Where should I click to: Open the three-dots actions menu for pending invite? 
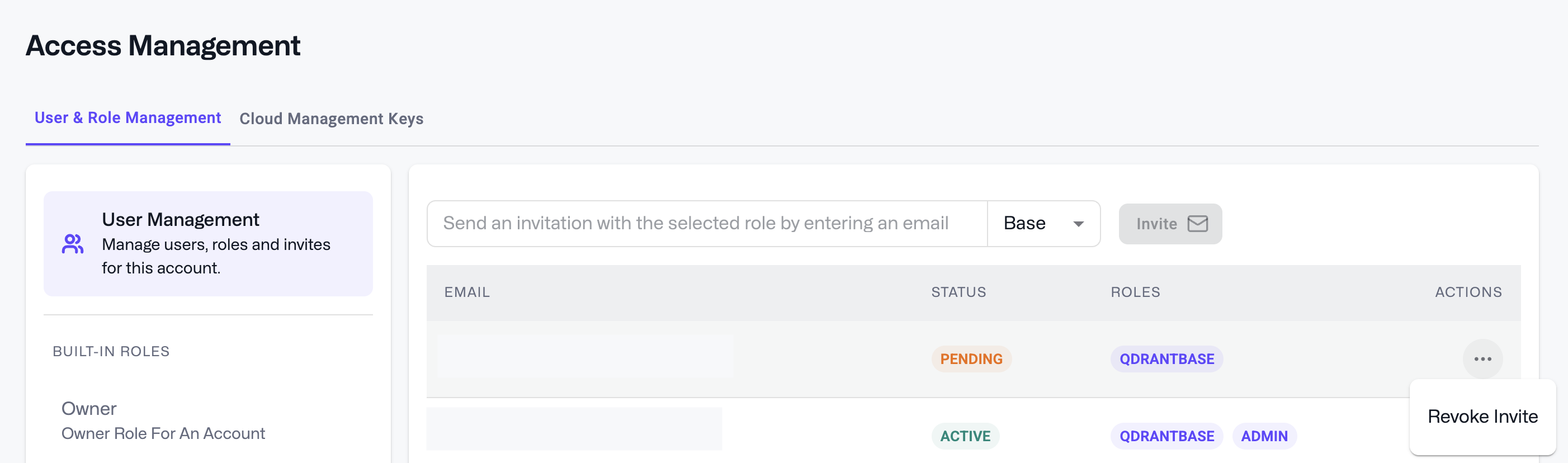[1482, 359]
